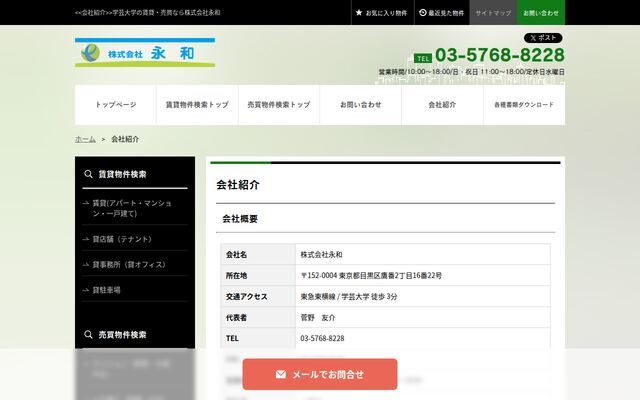
Task: Select 会社紹介 in the main navigation
Action: coord(442,105)
